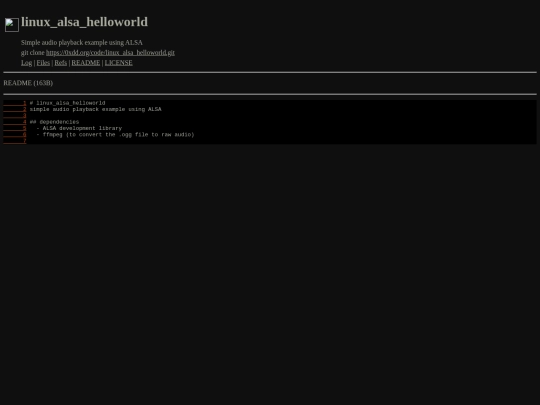Image resolution: width=540 pixels, height=405 pixels.
Task: Jump to line number 3 anchor
Action: (15, 116)
